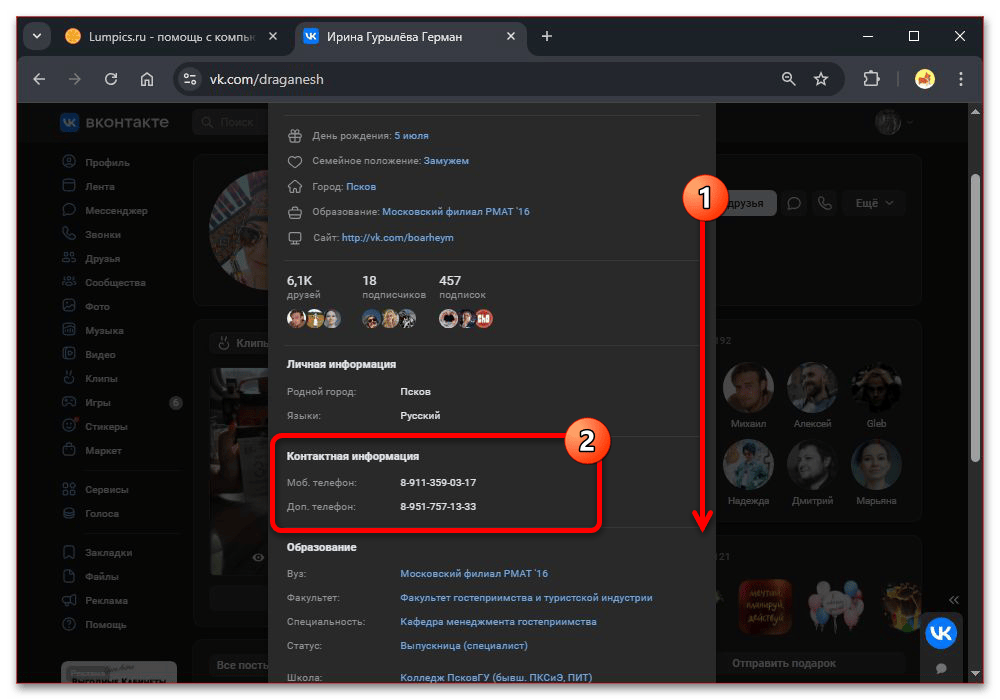Open Chrome three-dot menu
The height and width of the screenshot is (700, 1000).
point(960,79)
